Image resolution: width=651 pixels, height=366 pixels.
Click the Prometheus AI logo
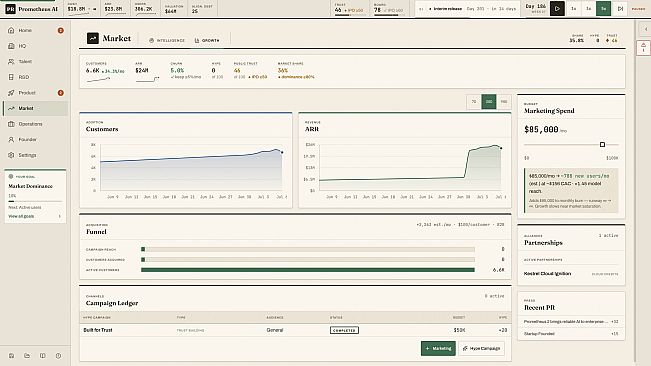10,9
